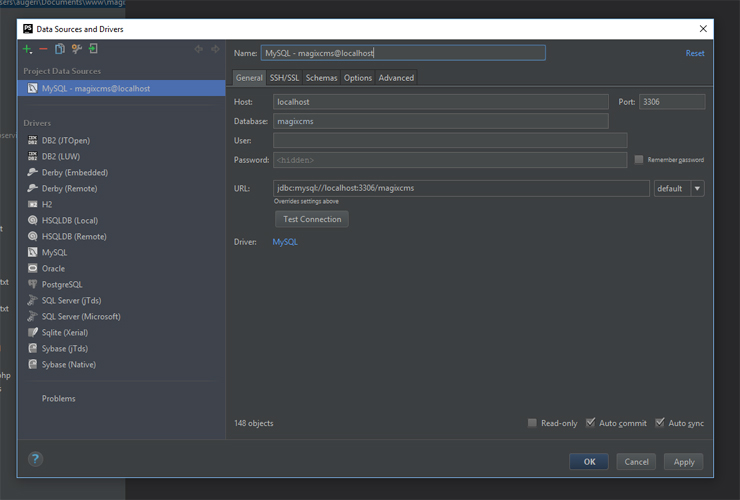Viewport: 740px width, 500px height.
Task: Switch to the SSH/SSL tab
Action: [x=284, y=78]
